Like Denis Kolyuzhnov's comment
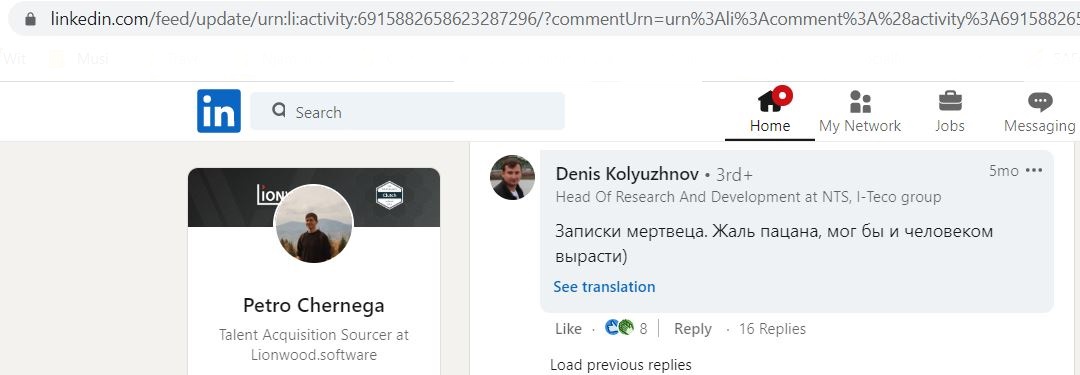Viewport: 1080px width, 375px height. [x=568, y=329]
